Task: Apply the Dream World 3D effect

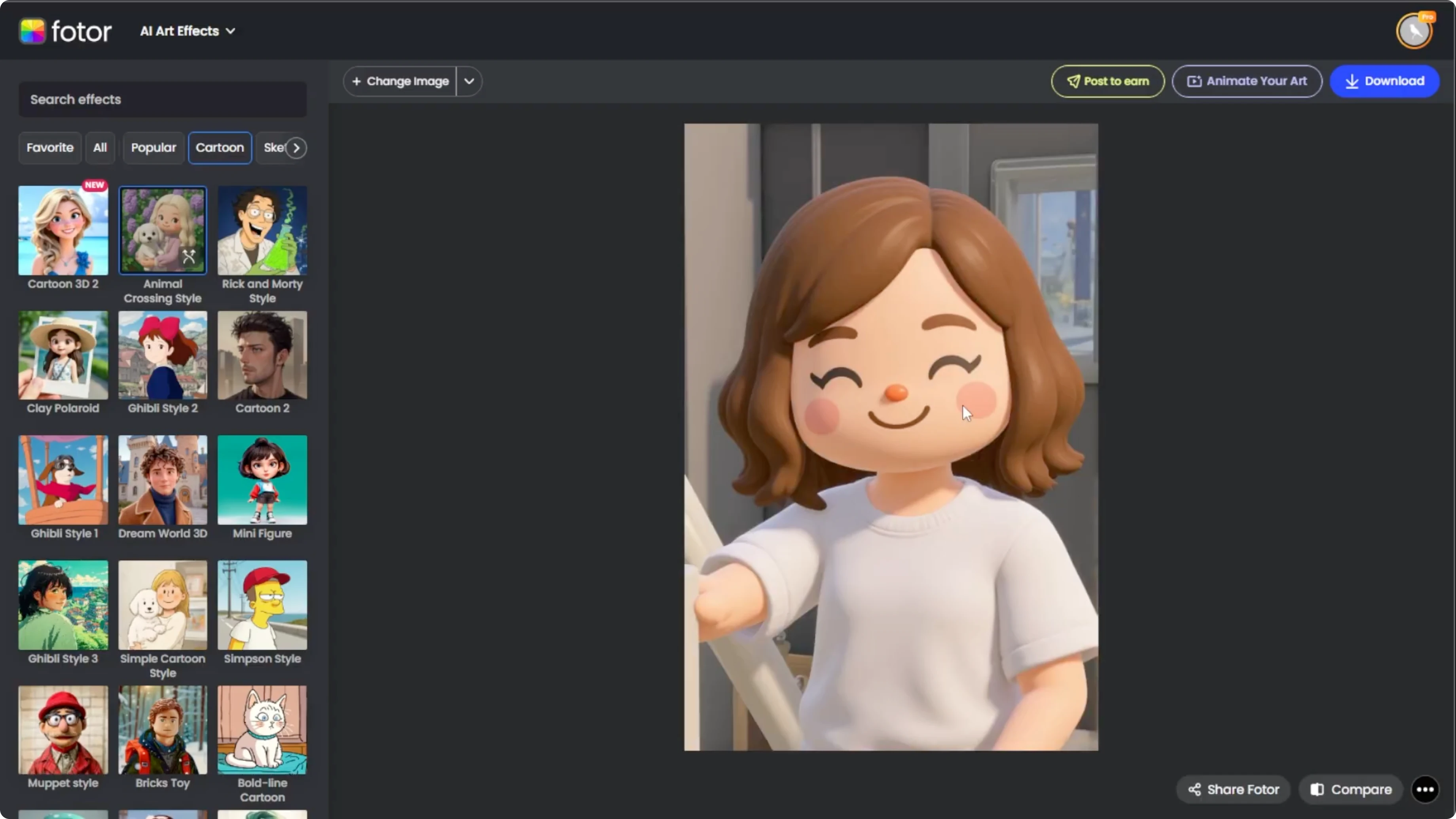Action: point(163,480)
